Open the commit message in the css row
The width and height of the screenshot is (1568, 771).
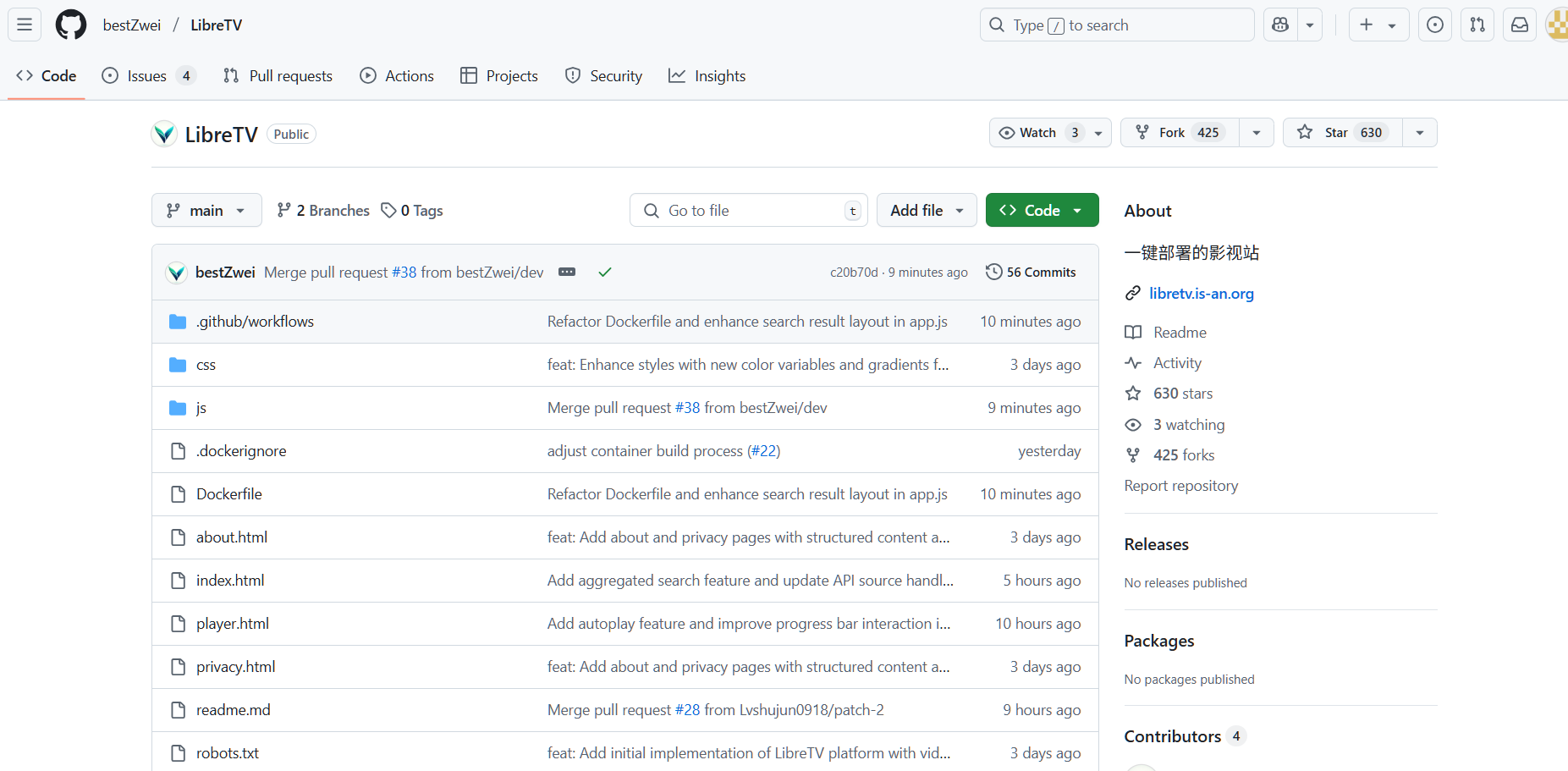pyautogui.click(x=748, y=365)
